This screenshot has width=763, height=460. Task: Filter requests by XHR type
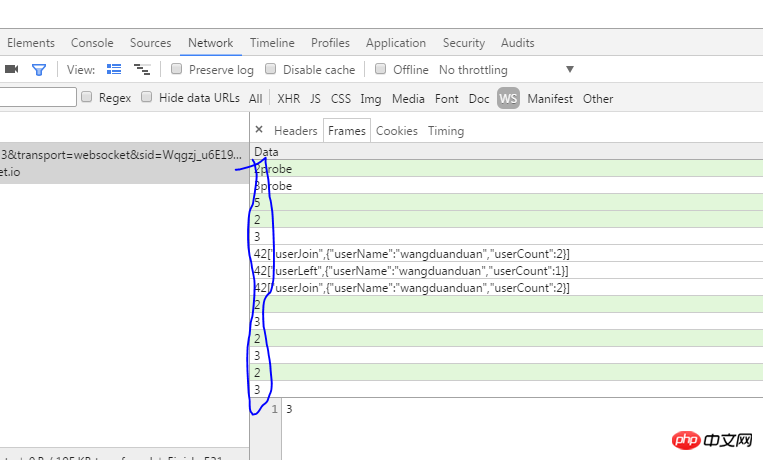click(288, 99)
